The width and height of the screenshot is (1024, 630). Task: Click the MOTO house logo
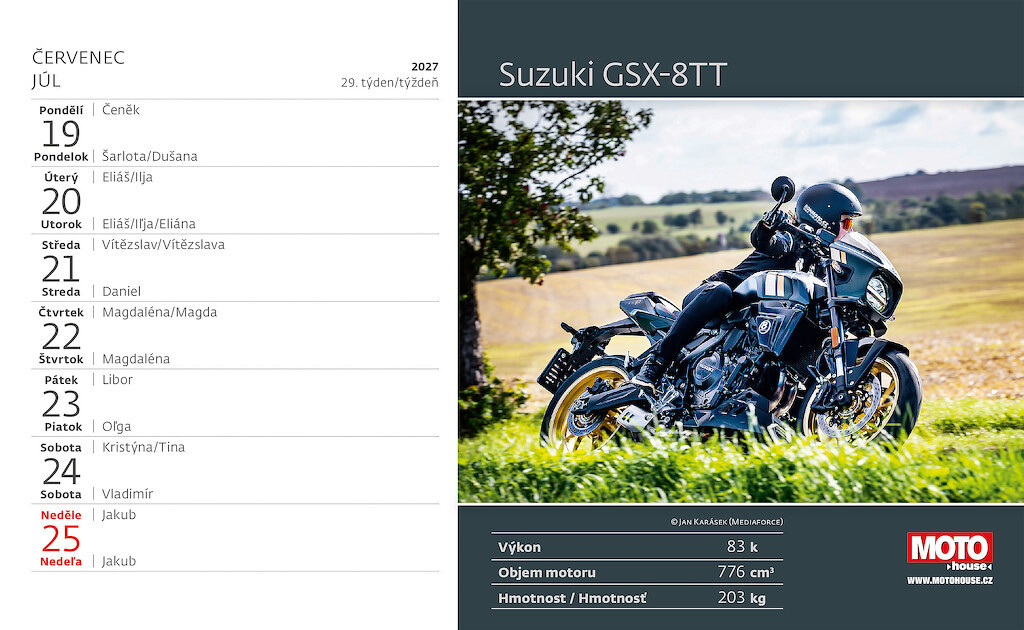(950, 551)
